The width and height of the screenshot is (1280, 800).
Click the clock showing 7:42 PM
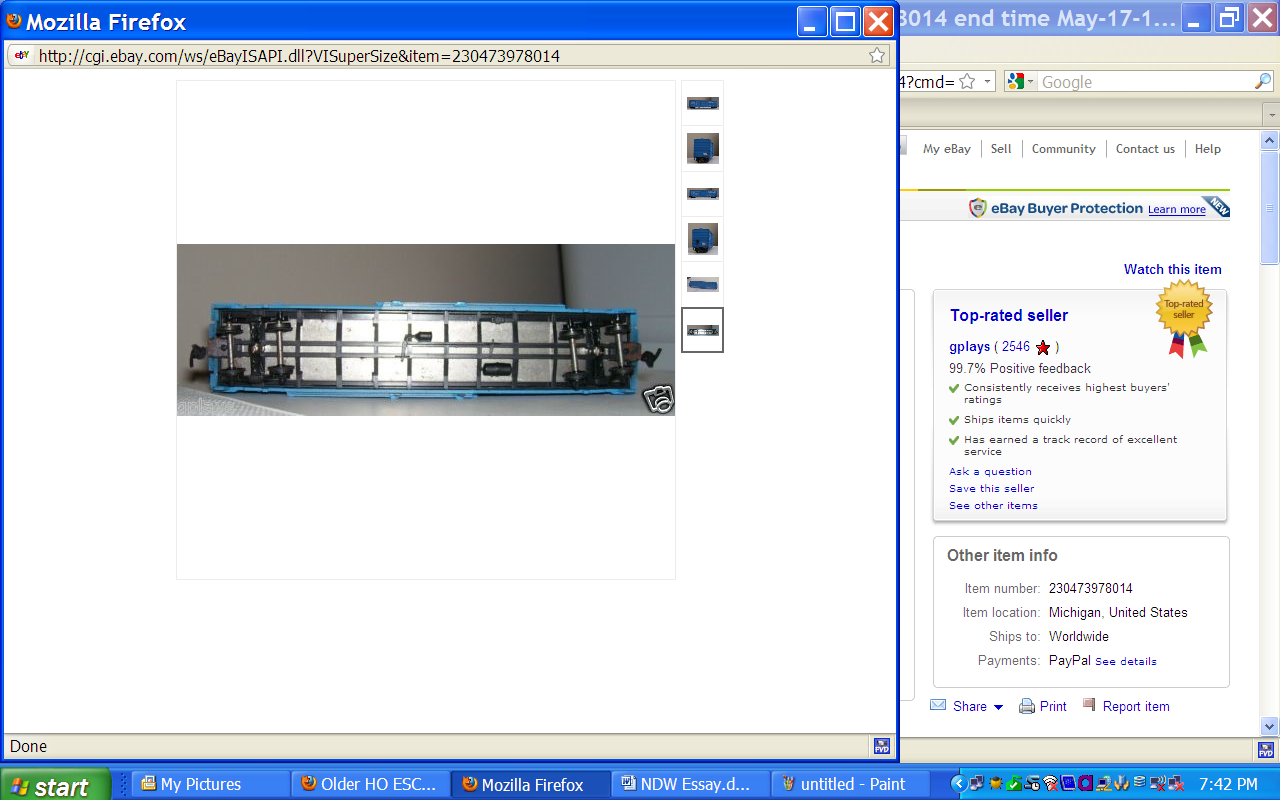tap(1227, 785)
